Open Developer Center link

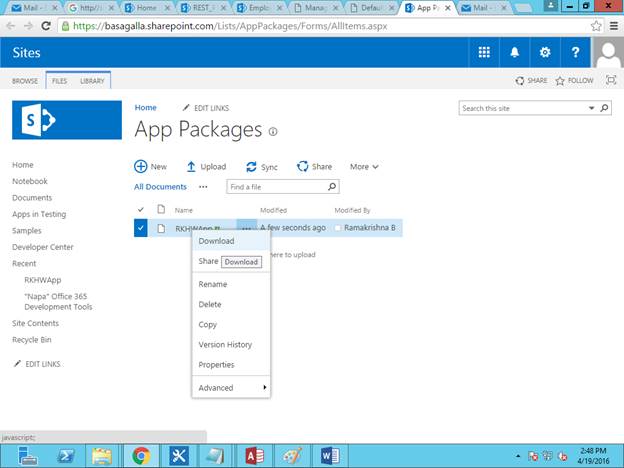pos(43,247)
